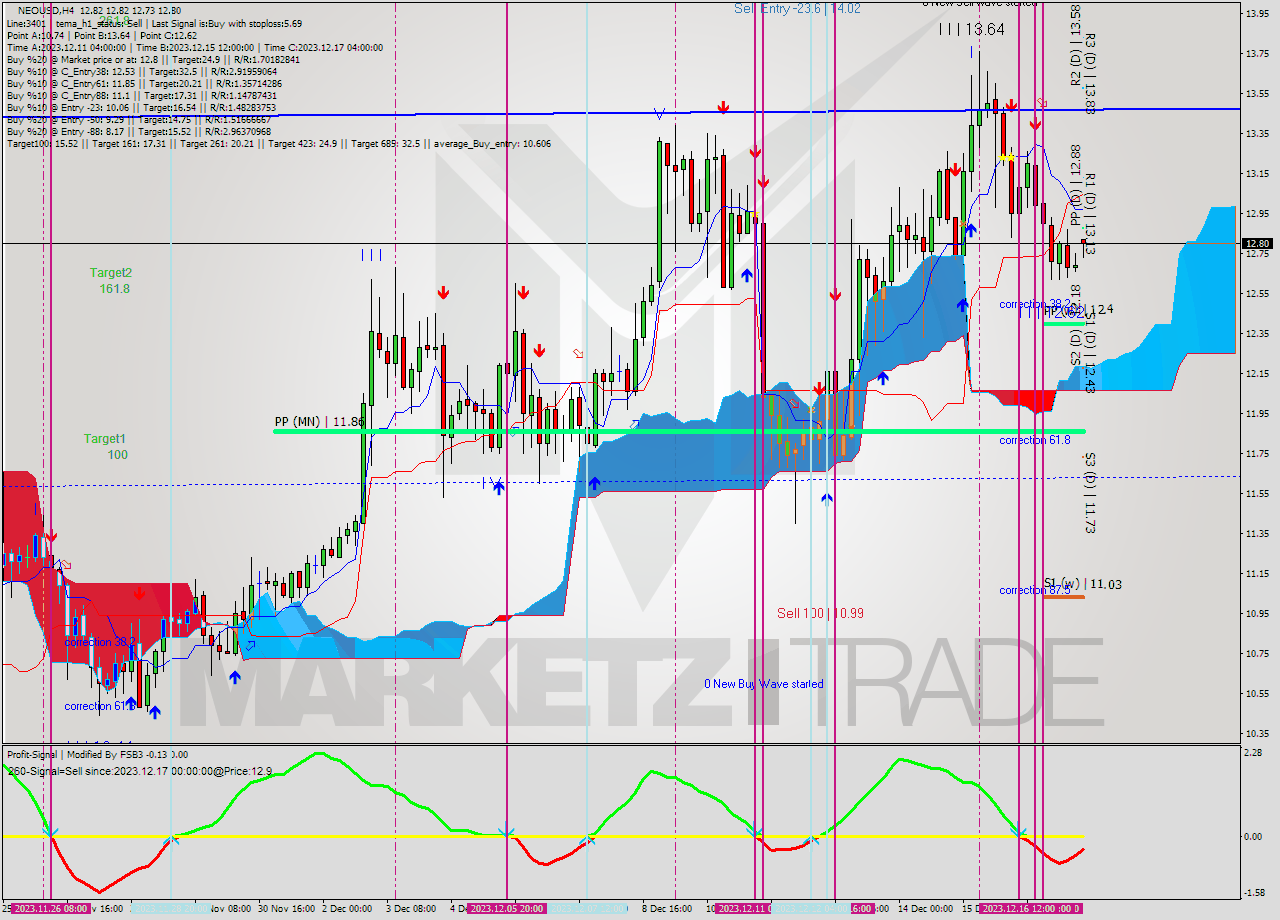This screenshot has width=1280, height=920.
Task: Click the green Target1 label
Action: point(105,438)
